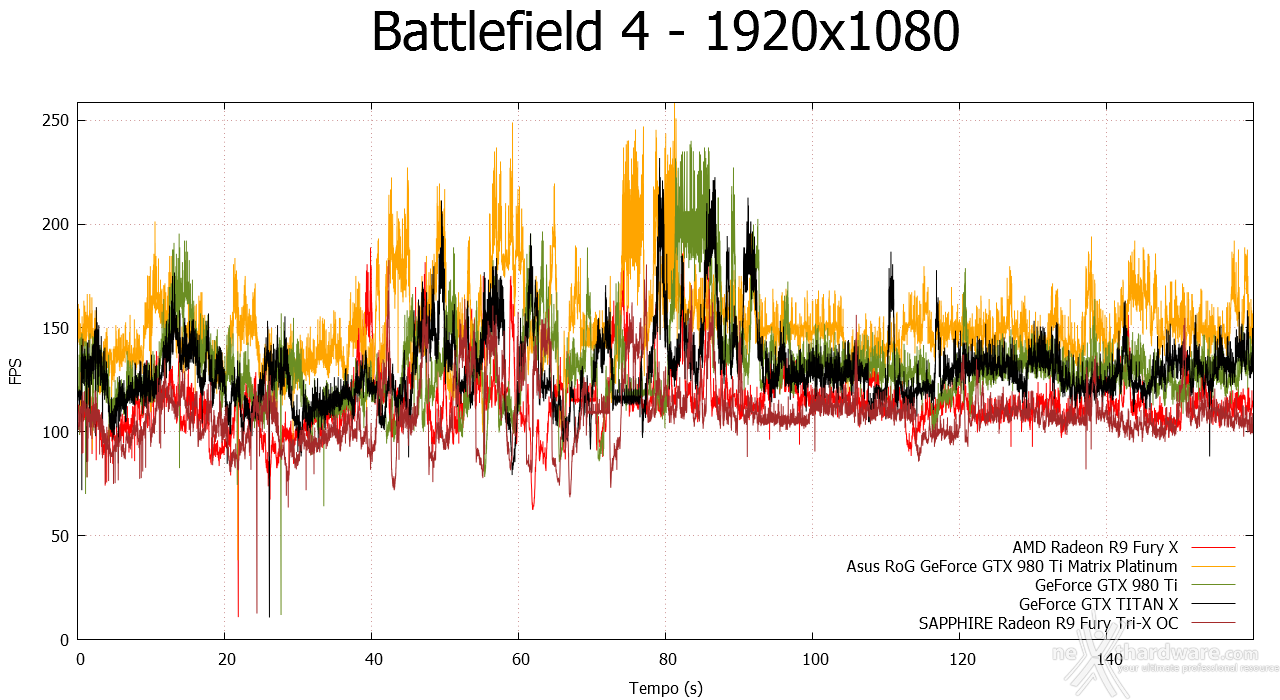Click the 40 tick label on the time axis
Screen dimensions: 1280x700
(372, 660)
